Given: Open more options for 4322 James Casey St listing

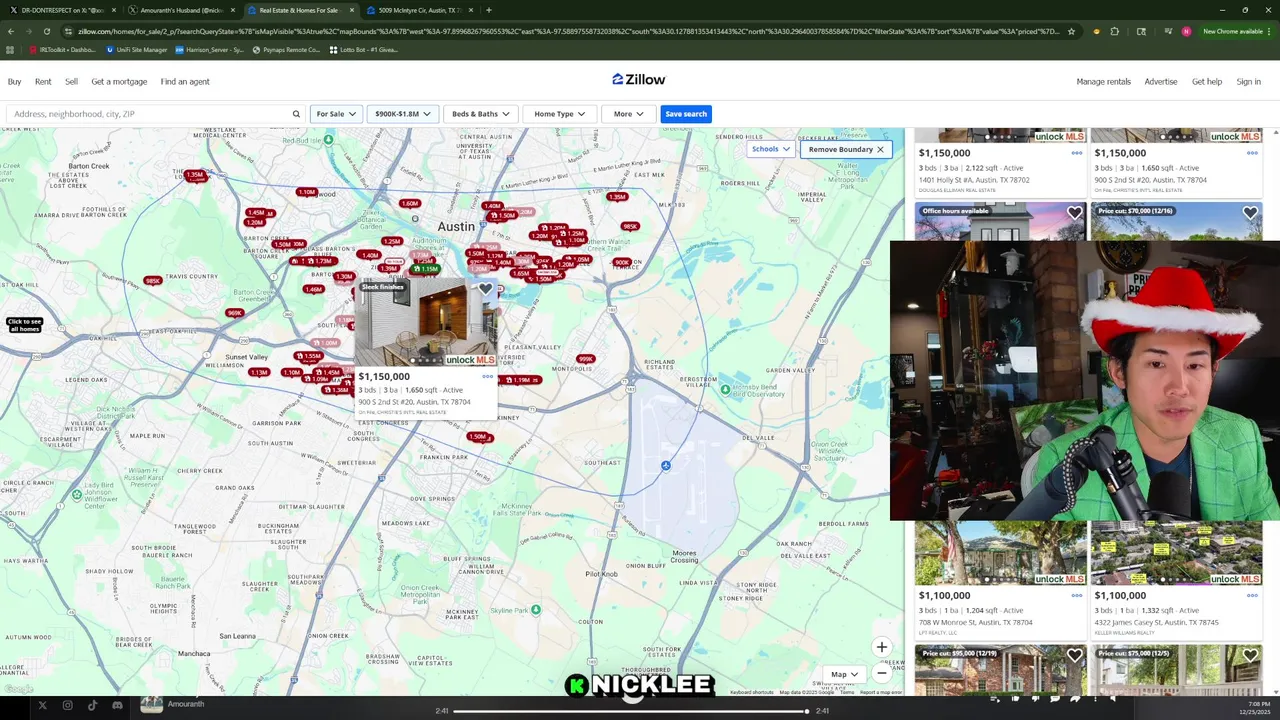Looking at the screenshot, I should pyautogui.click(x=1252, y=595).
